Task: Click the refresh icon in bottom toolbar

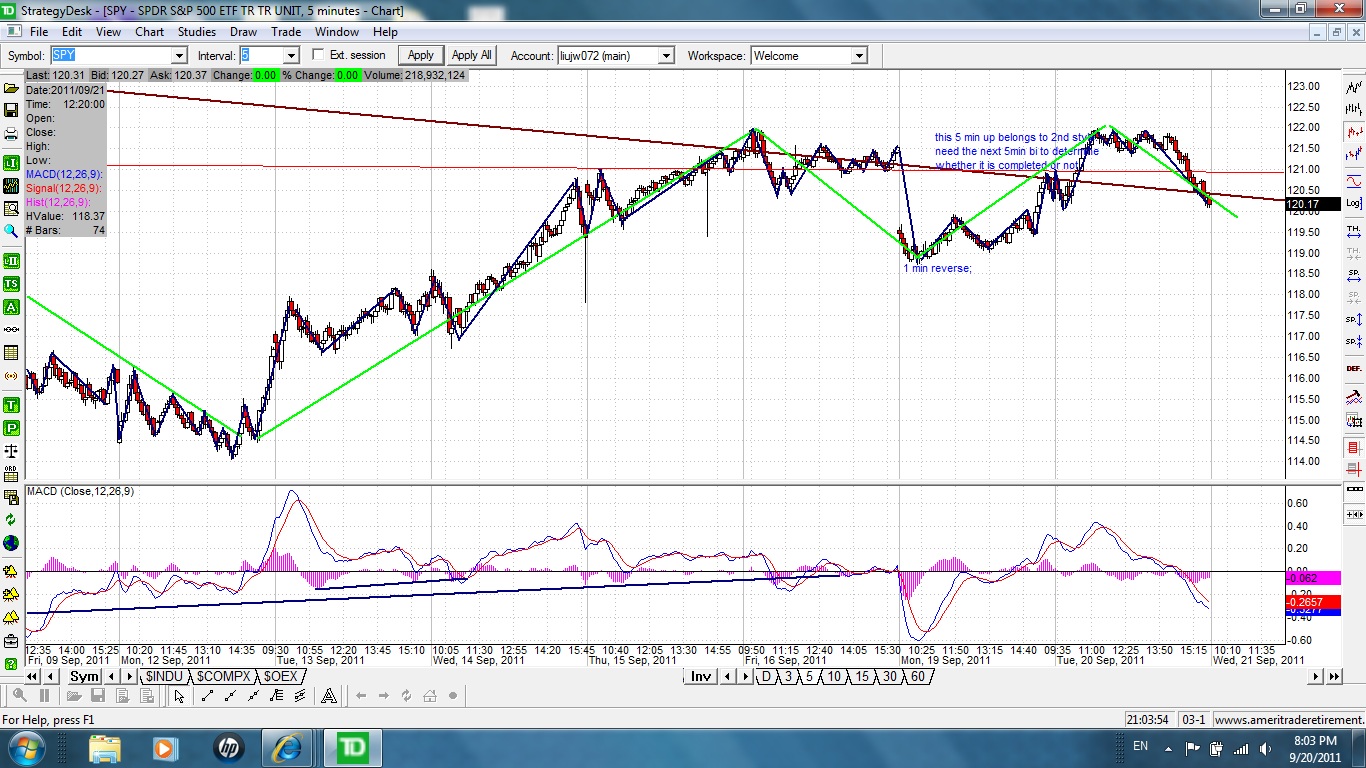Action: tap(406, 696)
